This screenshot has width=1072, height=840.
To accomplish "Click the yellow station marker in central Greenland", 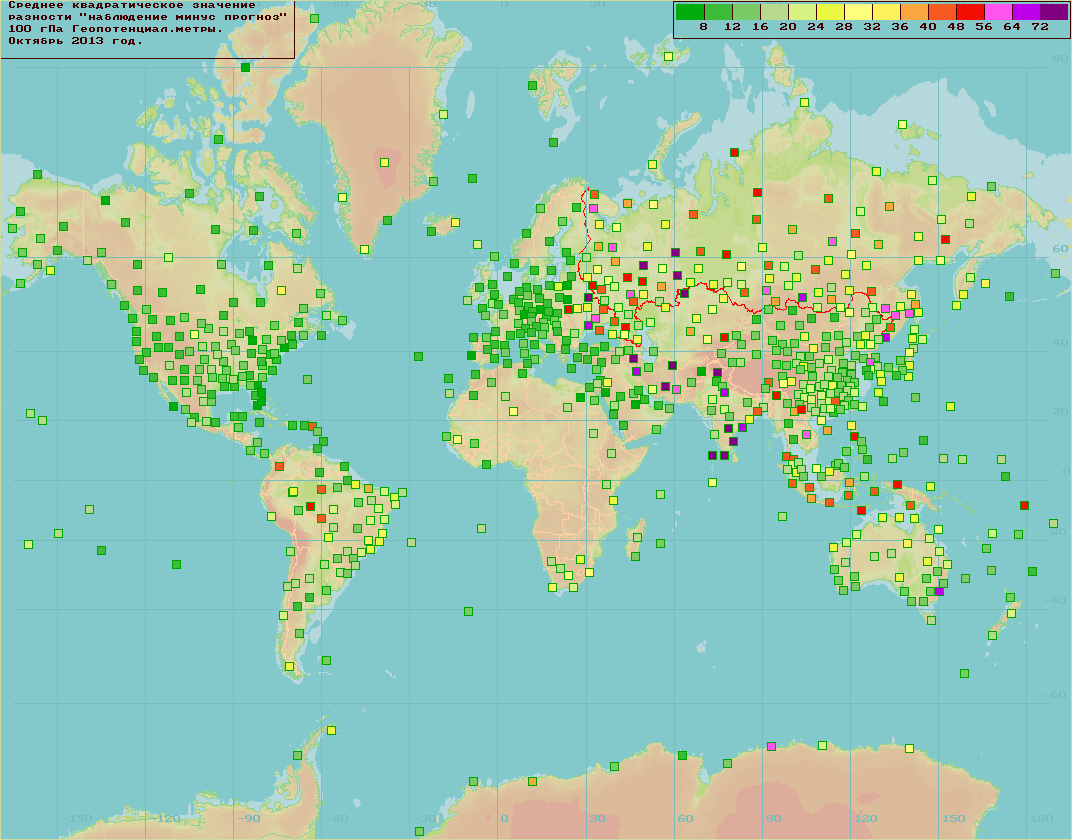I will click(384, 163).
